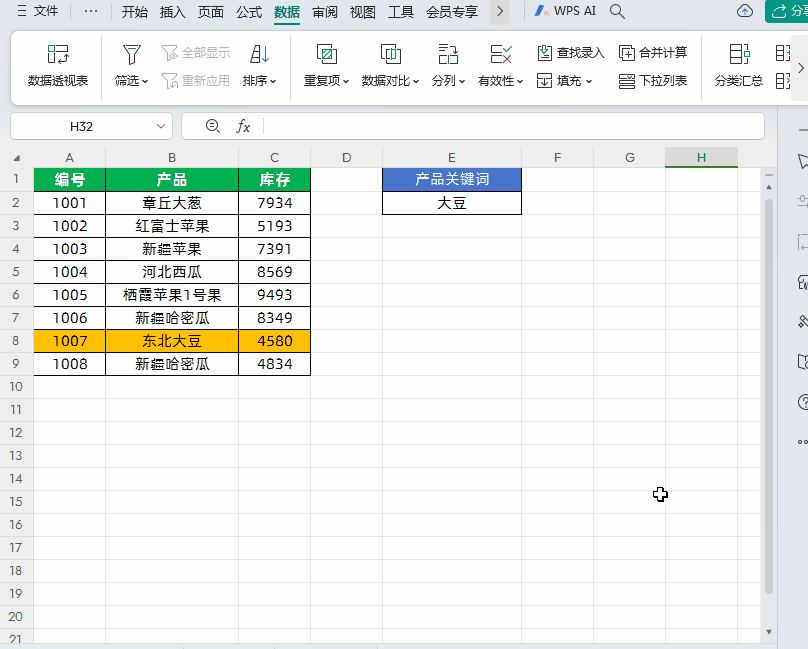Open the 会员专享 tab
The image size is (808, 649).
452,12
